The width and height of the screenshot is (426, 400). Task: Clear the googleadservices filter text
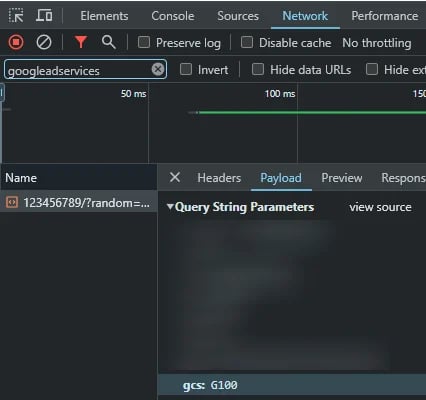(158, 69)
